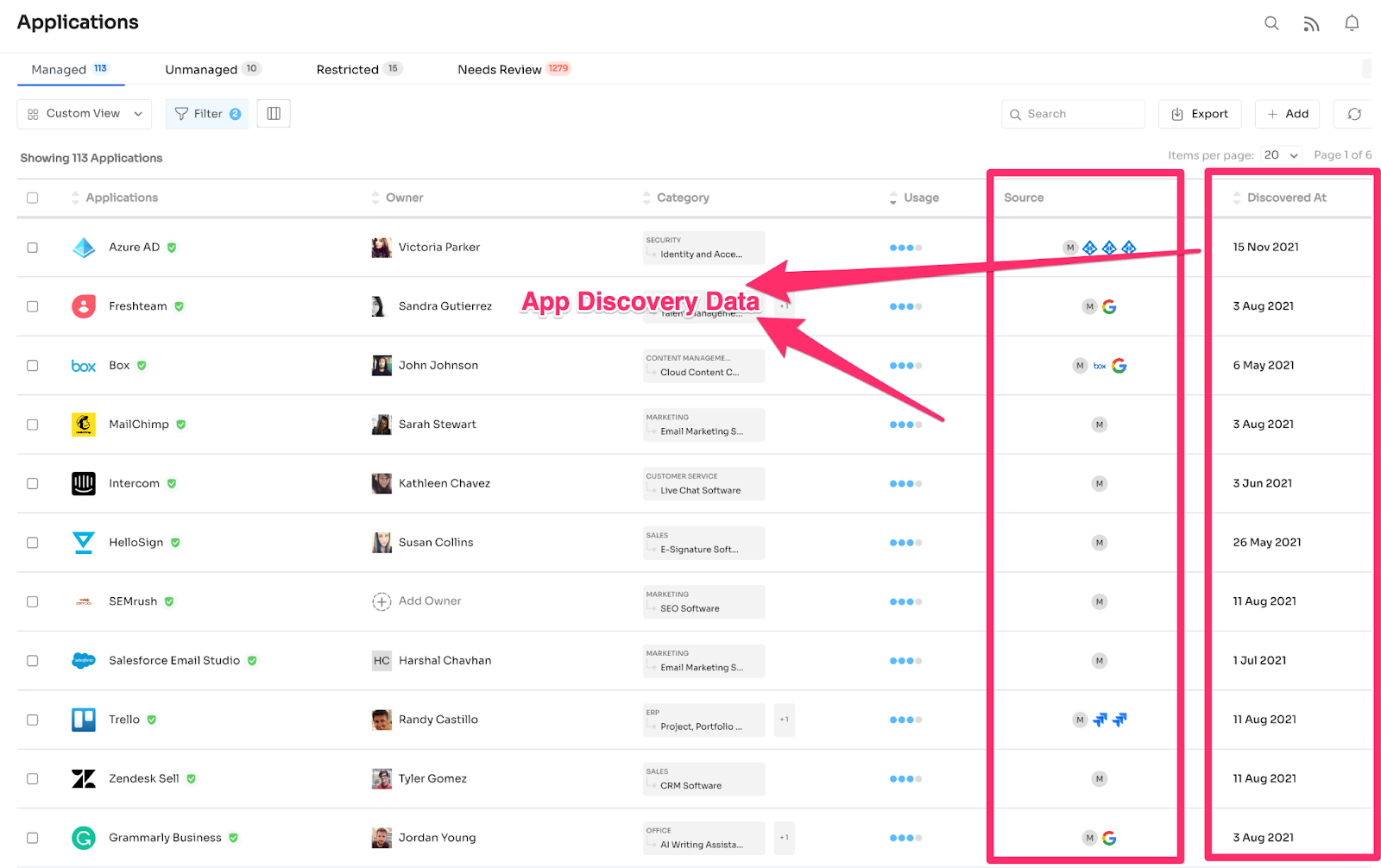Click the Box source icon in Box row
This screenshot has height=868, width=1381.
click(1100, 366)
